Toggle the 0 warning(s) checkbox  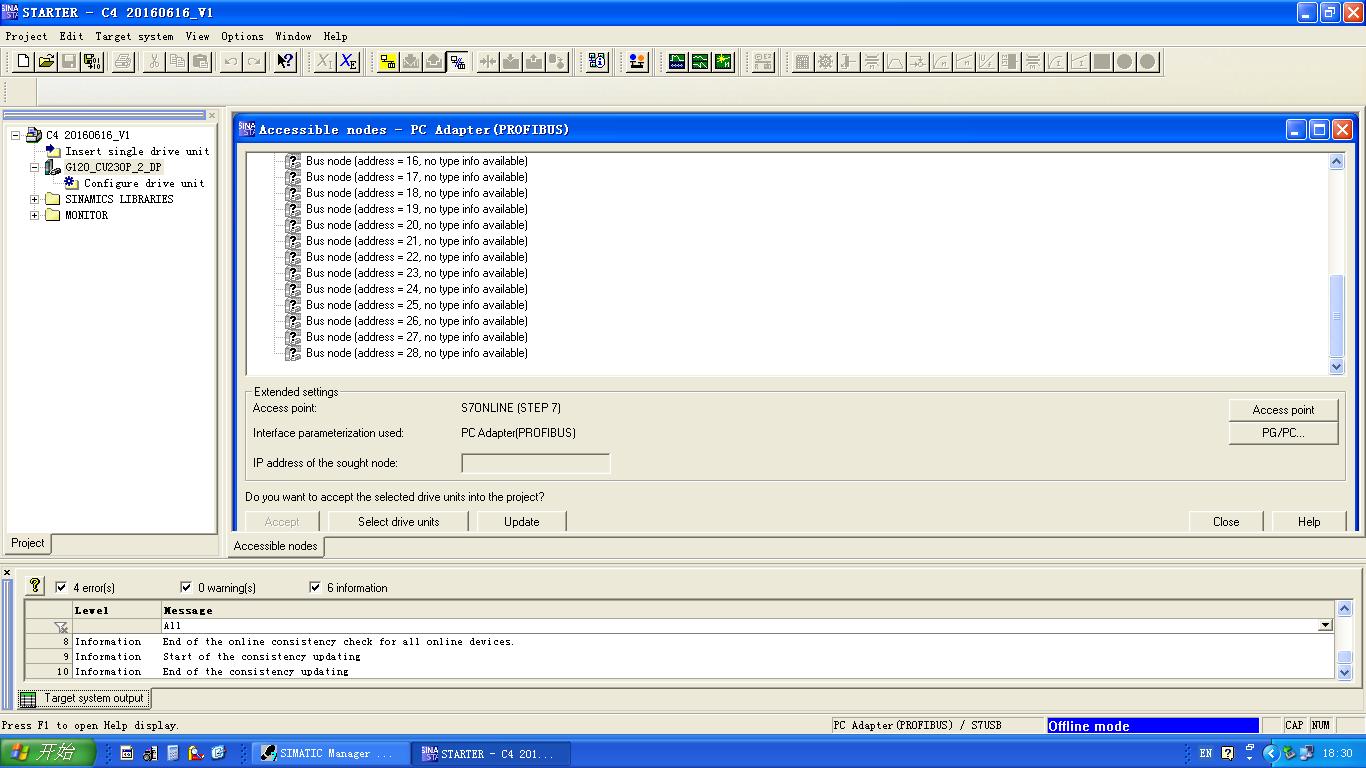[x=186, y=587]
